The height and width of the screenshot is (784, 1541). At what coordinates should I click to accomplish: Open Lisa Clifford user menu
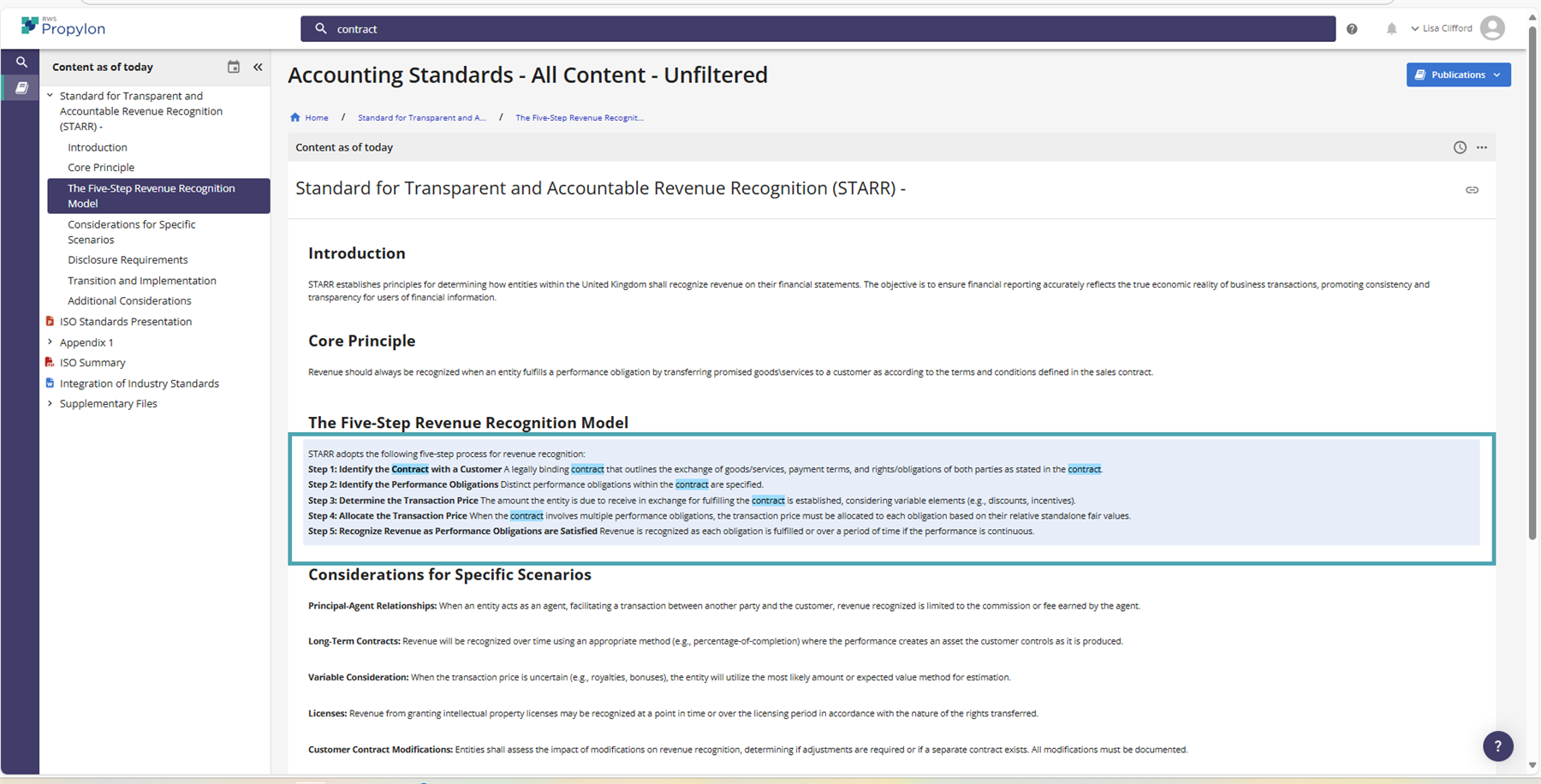[x=1457, y=28]
